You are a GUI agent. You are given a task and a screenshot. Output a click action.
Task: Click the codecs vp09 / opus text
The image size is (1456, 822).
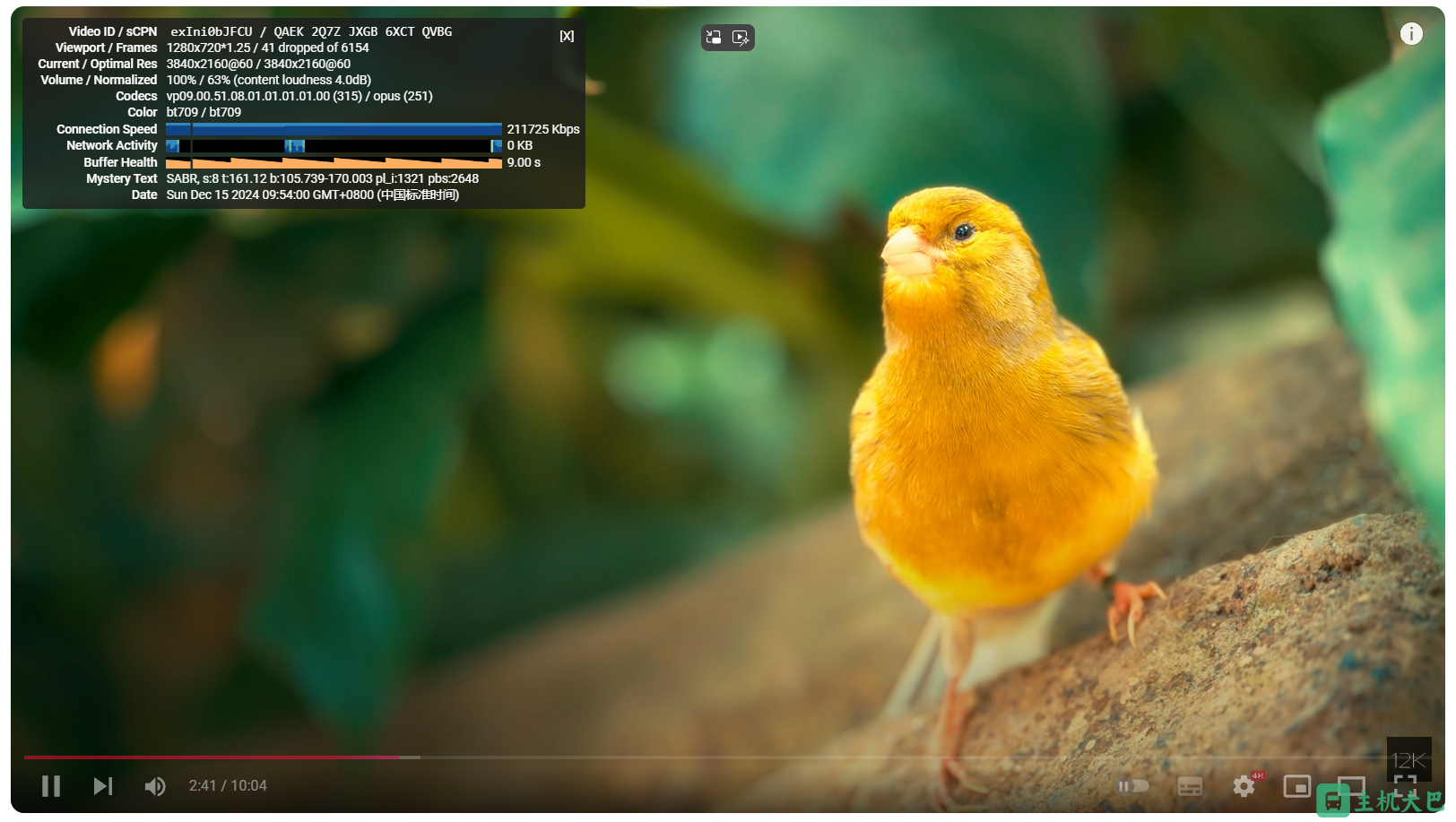click(299, 96)
